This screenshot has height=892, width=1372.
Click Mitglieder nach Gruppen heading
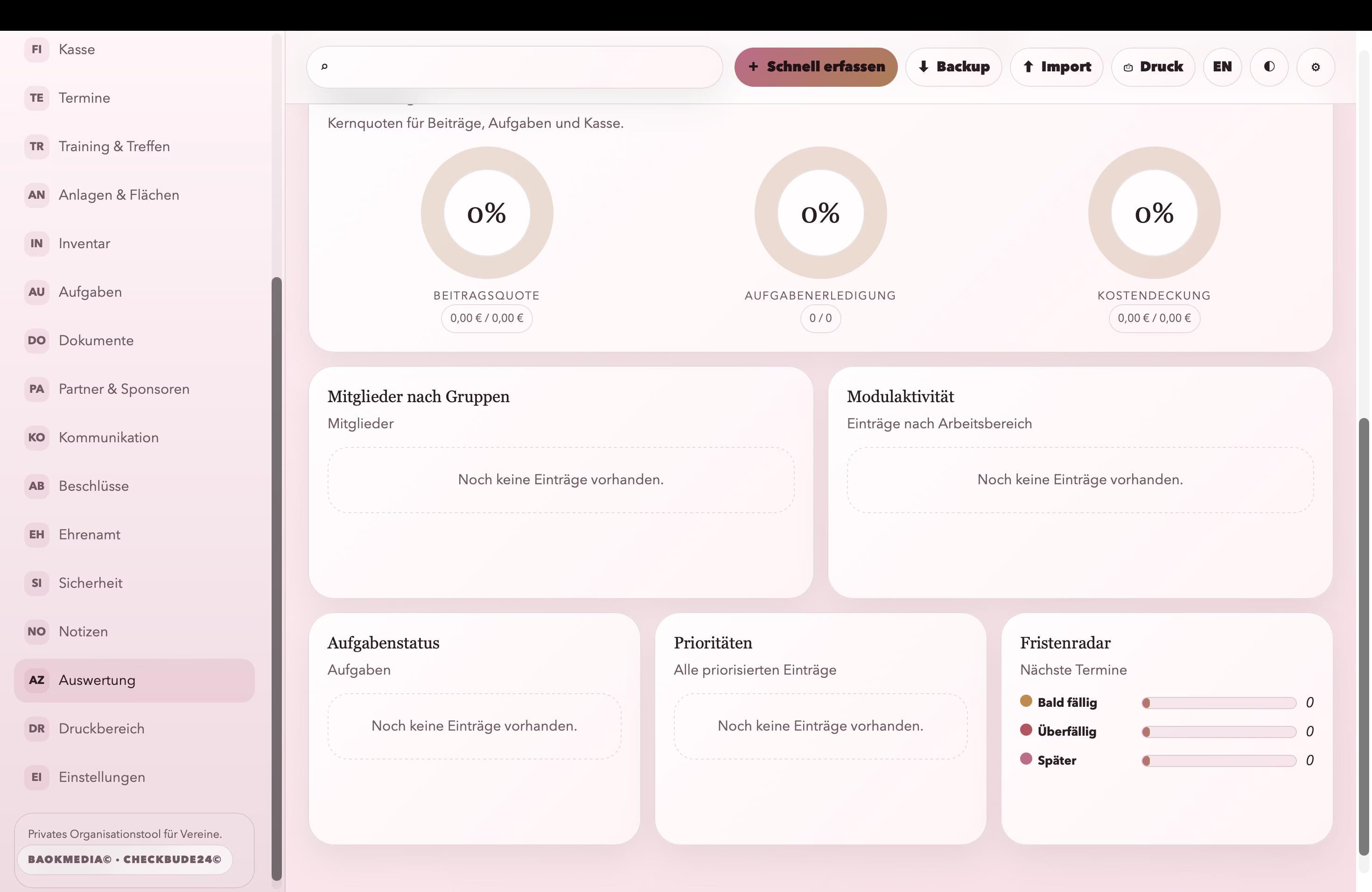click(x=419, y=397)
